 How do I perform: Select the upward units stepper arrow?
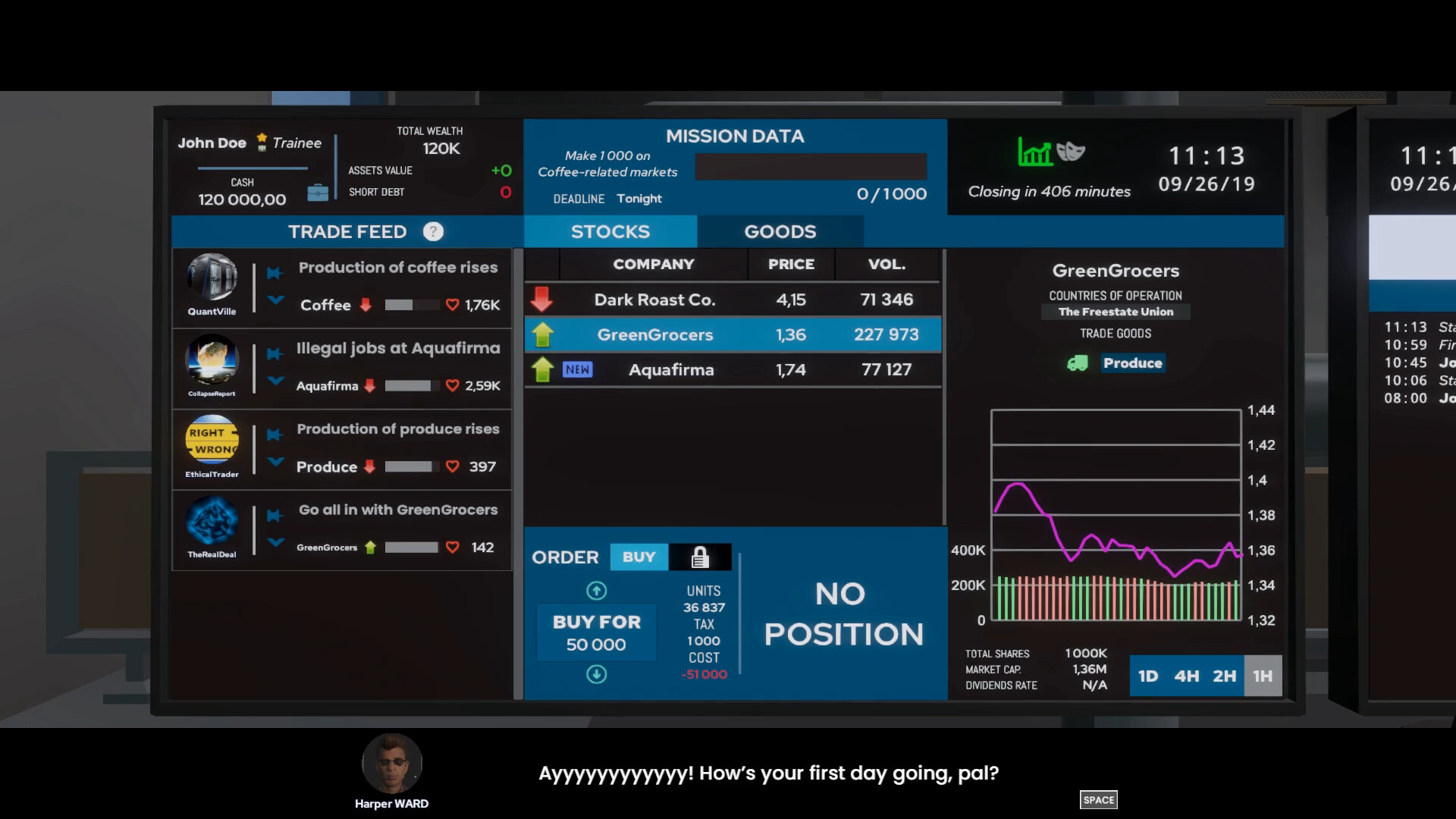tap(596, 590)
